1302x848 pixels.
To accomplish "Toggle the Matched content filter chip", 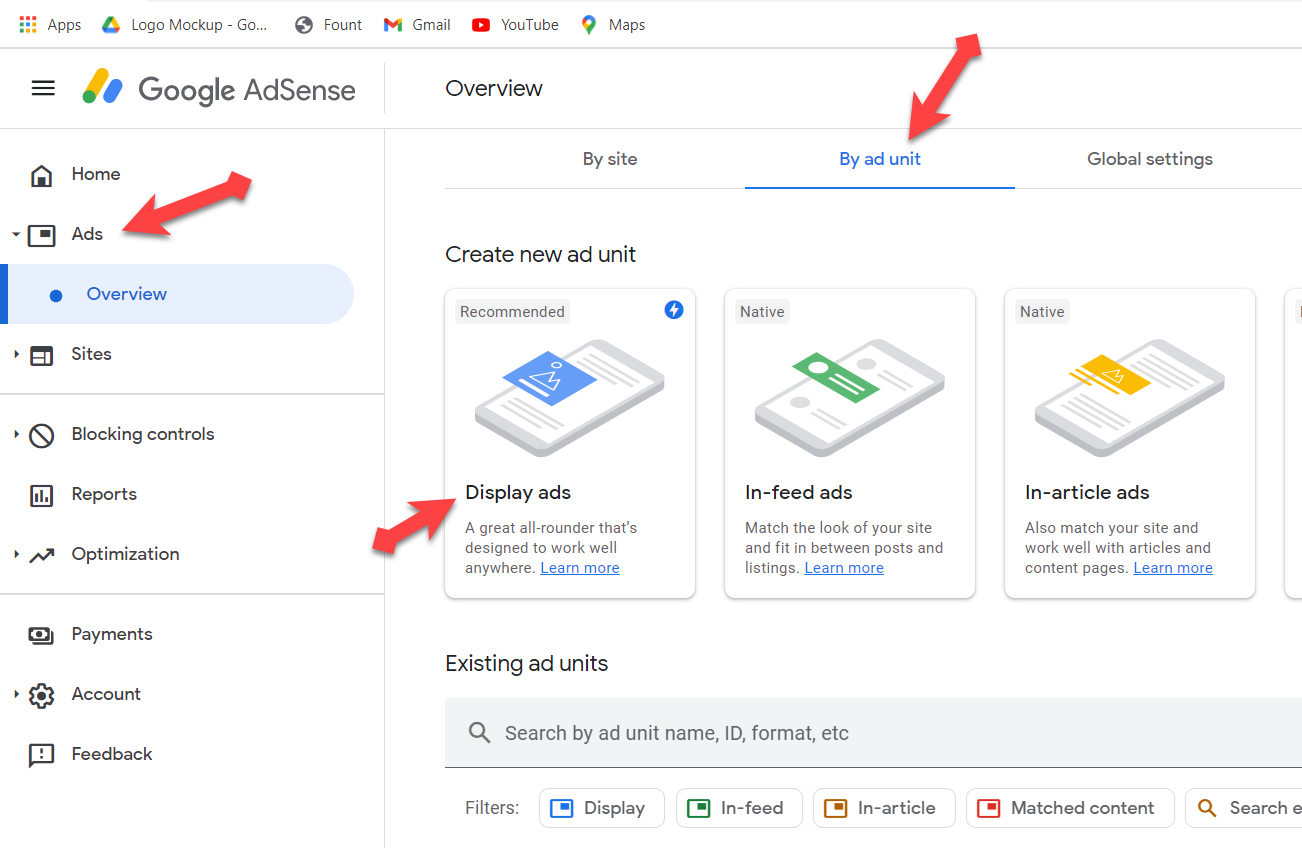I will coord(1069,808).
